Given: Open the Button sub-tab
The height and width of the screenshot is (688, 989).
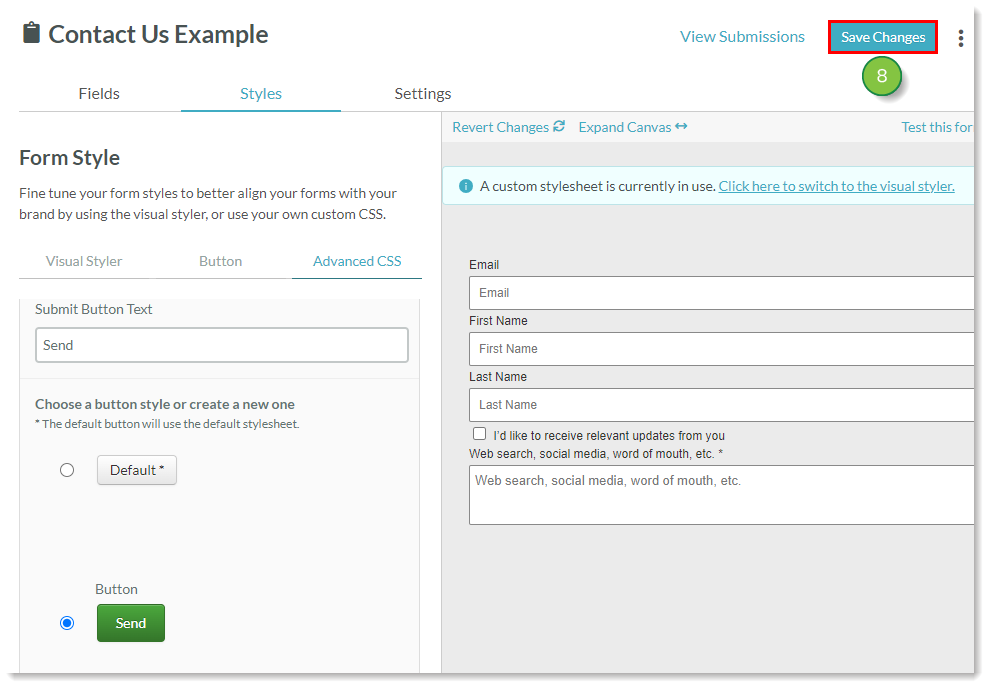Looking at the screenshot, I should tap(220, 261).
